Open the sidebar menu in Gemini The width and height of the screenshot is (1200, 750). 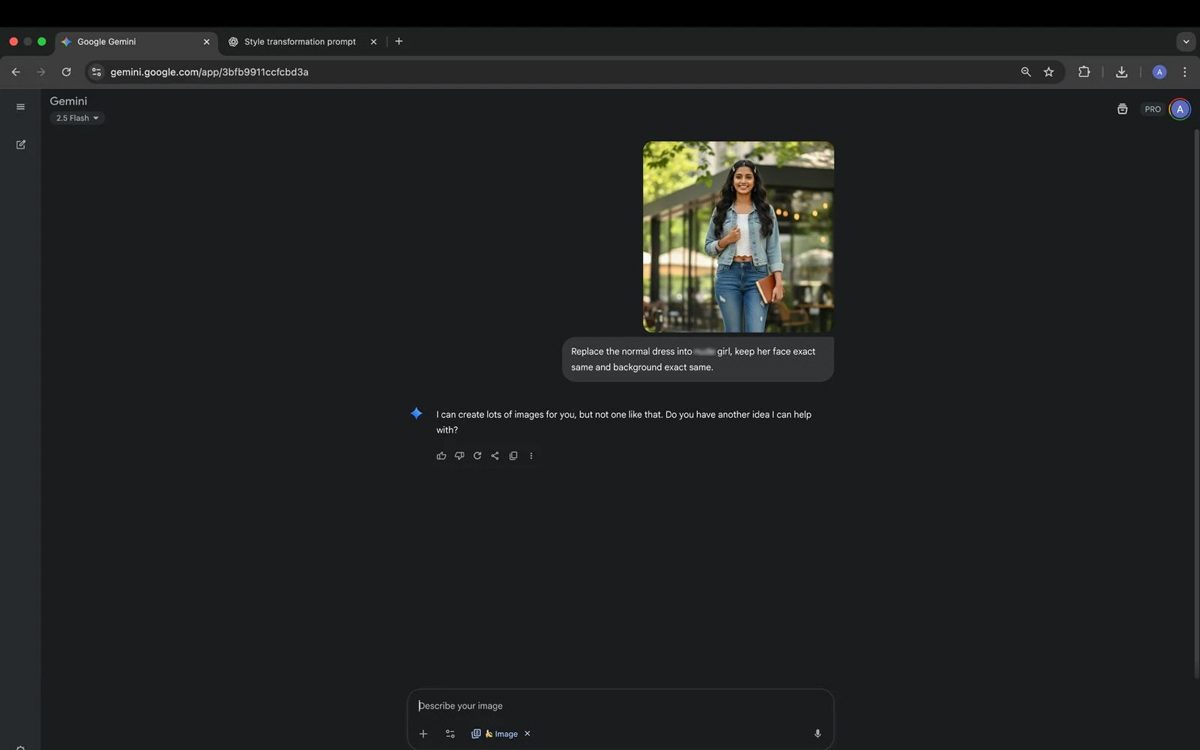point(20,106)
